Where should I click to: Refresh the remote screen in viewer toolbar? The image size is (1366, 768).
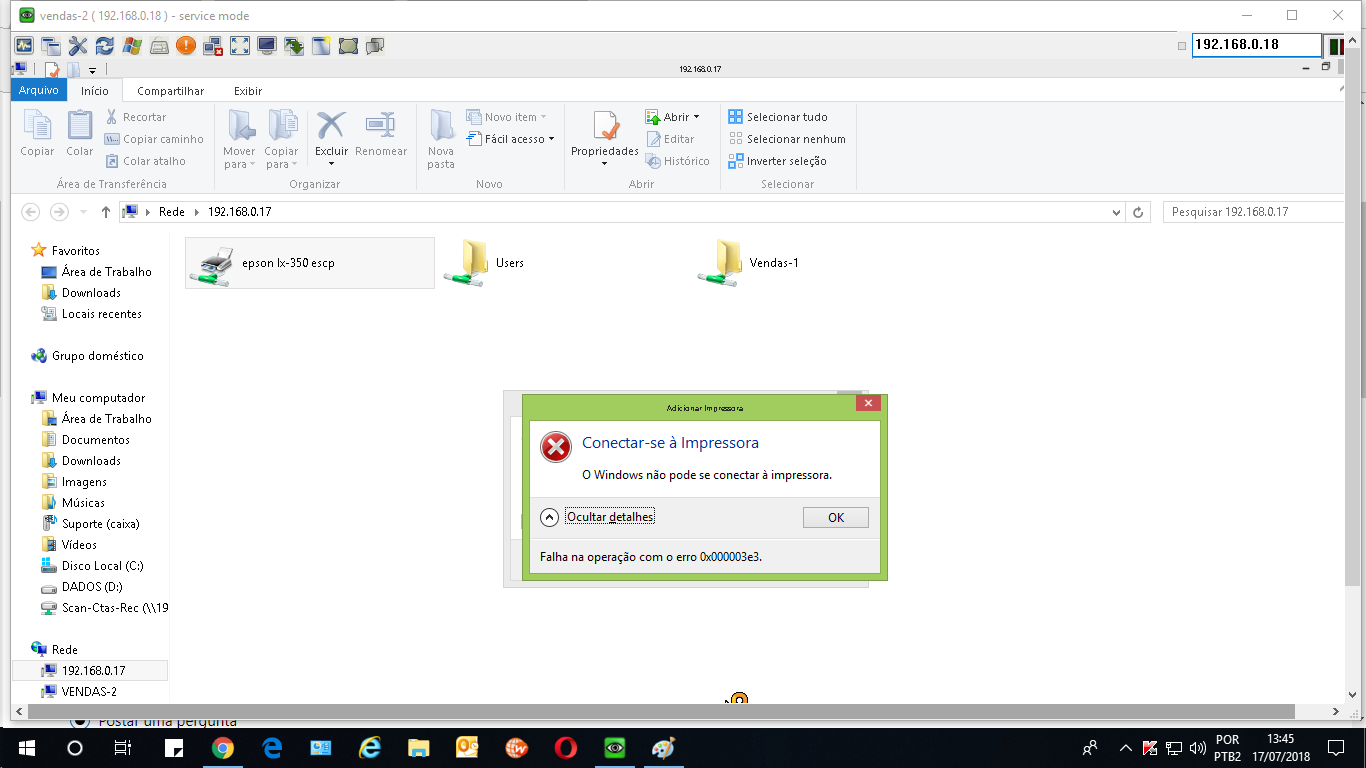point(105,45)
